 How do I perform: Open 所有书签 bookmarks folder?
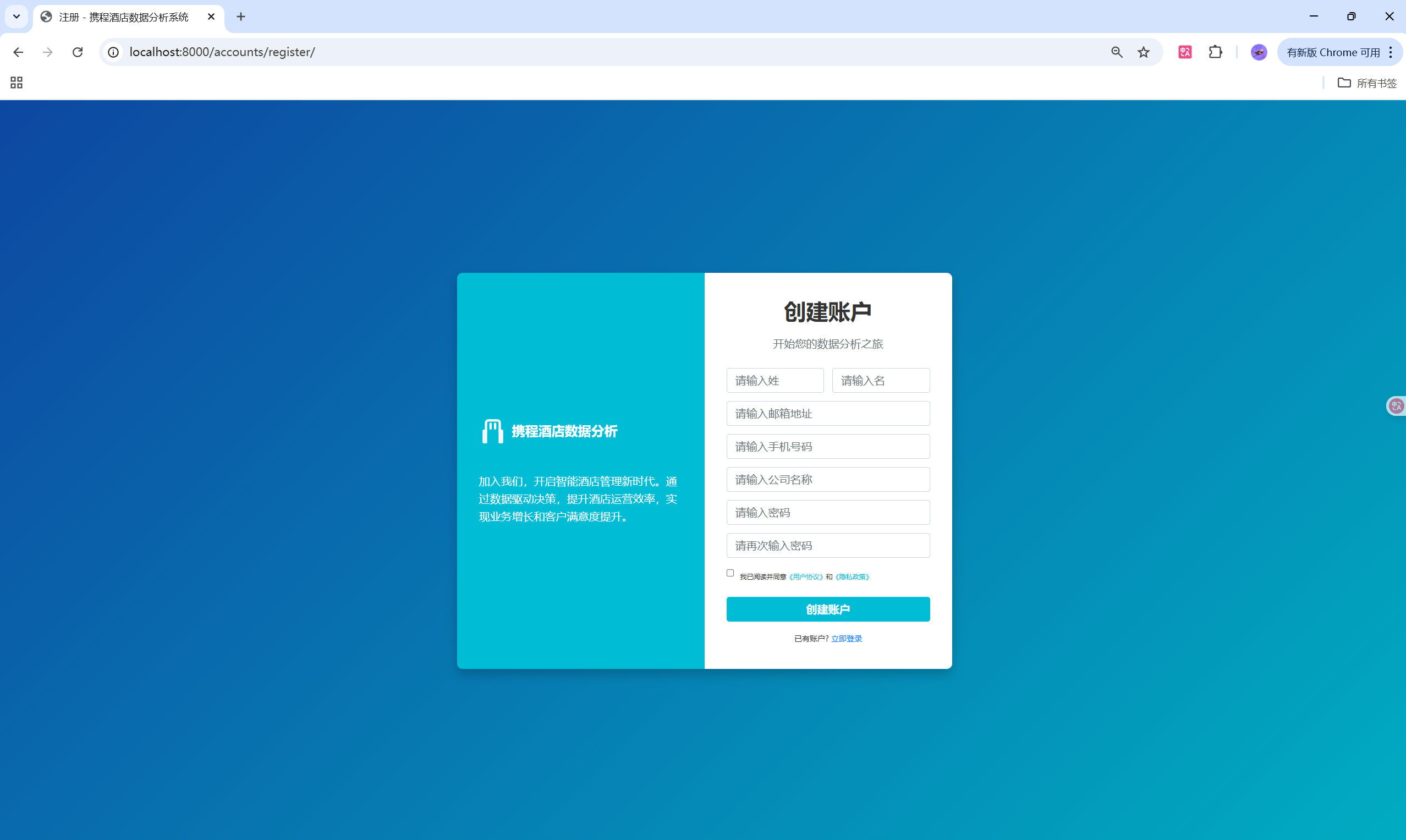point(1367,83)
